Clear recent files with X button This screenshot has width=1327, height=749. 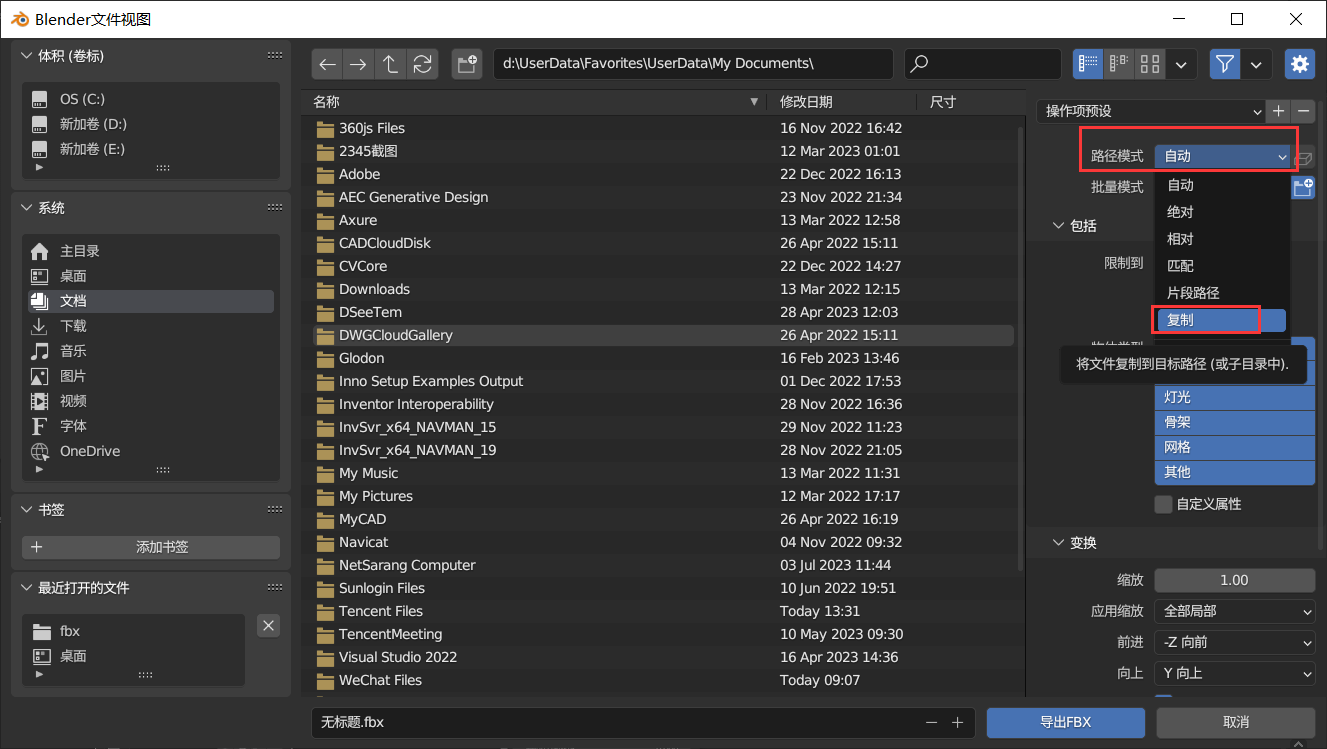268,626
